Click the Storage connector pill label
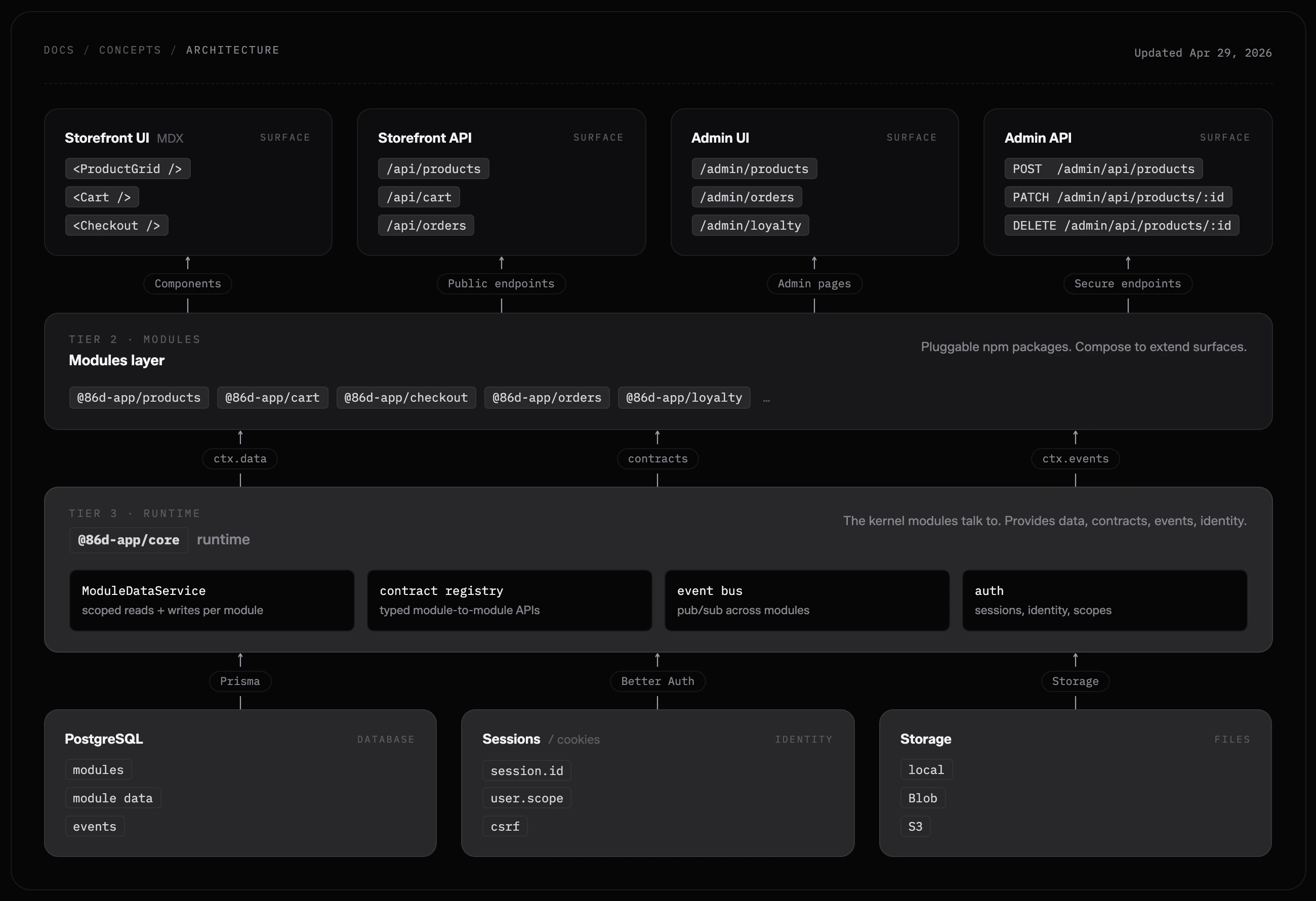 pyautogui.click(x=1076, y=681)
